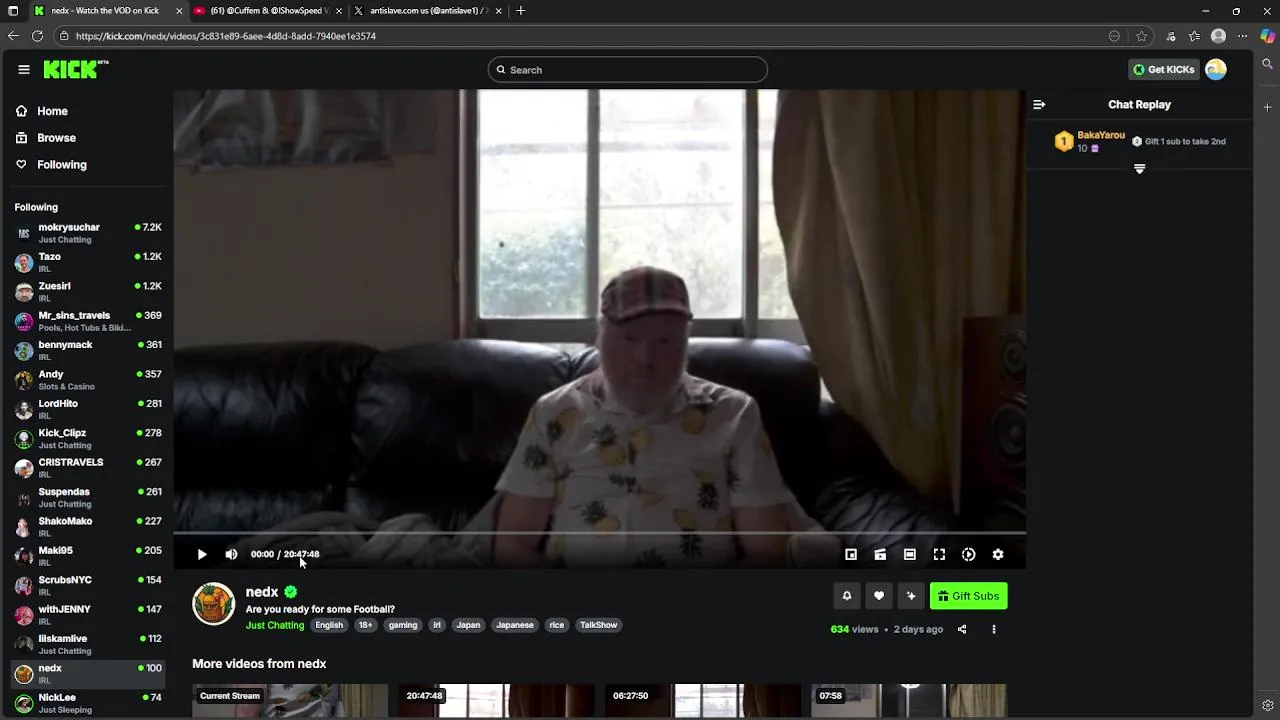
Task: Open playback speed control
Action: [x=968, y=554]
